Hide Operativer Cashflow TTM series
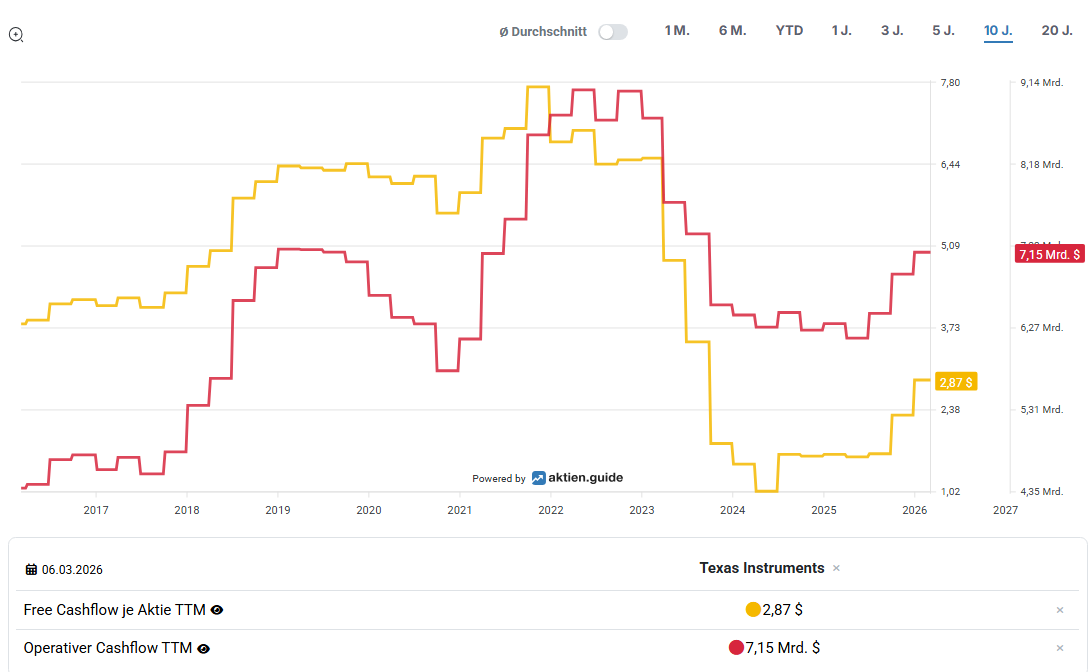Screen dimensions: 1091x672 [204, 648]
